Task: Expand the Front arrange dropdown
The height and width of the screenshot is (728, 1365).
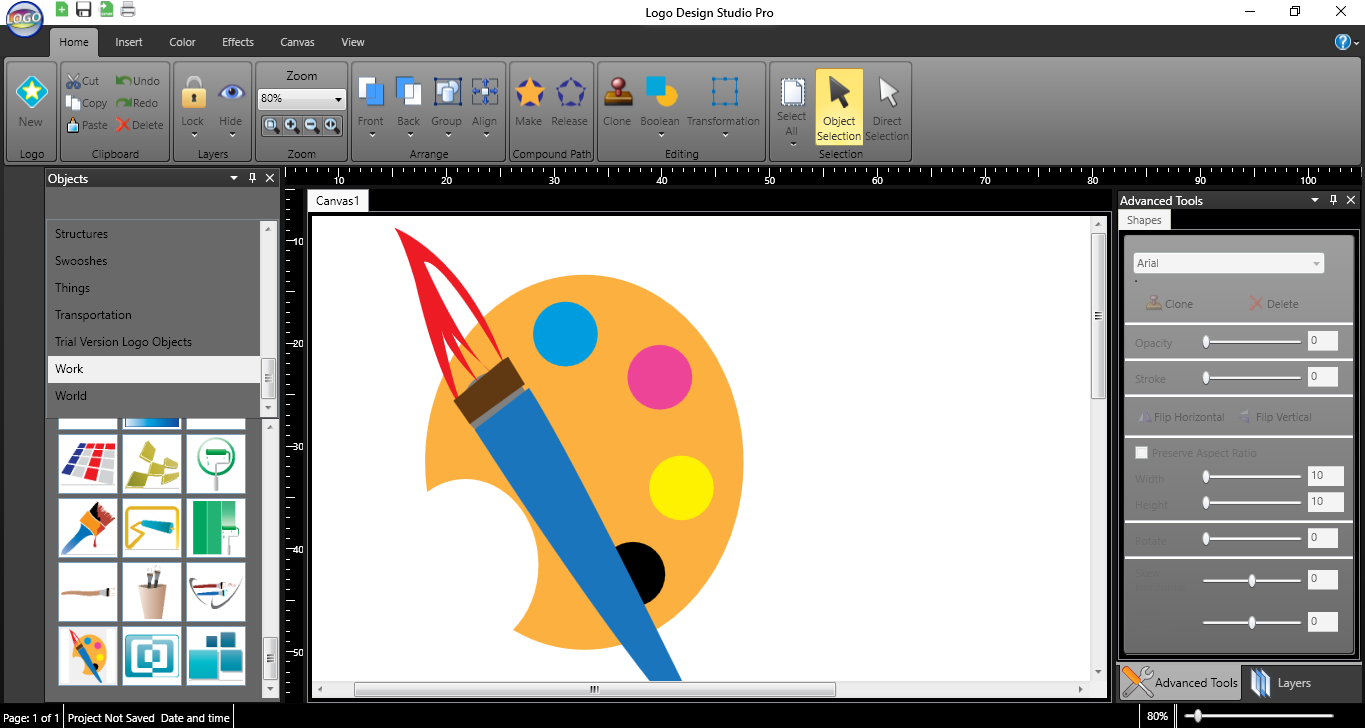Action: (x=371, y=135)
